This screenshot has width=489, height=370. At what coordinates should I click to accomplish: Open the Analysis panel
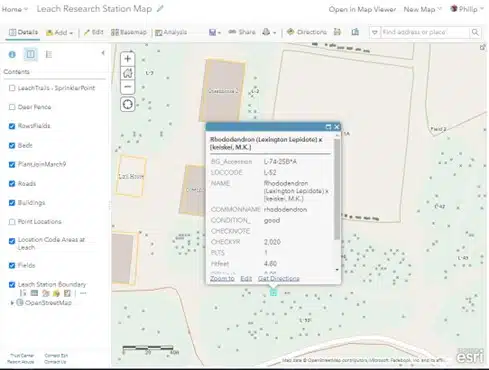[x=171, y=32]
